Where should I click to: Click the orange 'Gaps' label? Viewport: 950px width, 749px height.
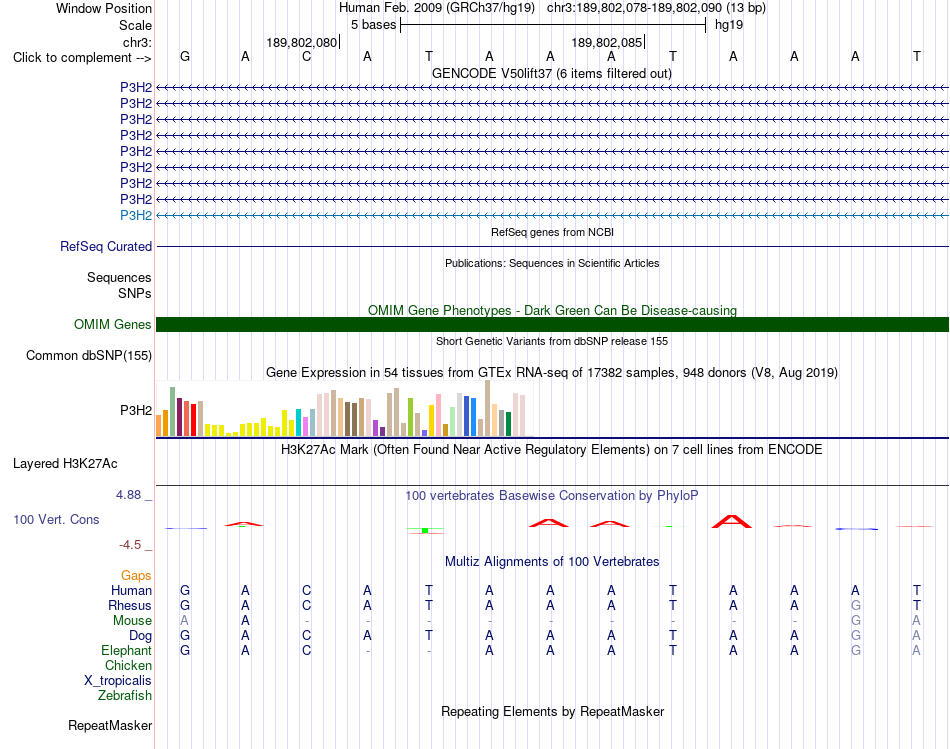pos(136,575)
